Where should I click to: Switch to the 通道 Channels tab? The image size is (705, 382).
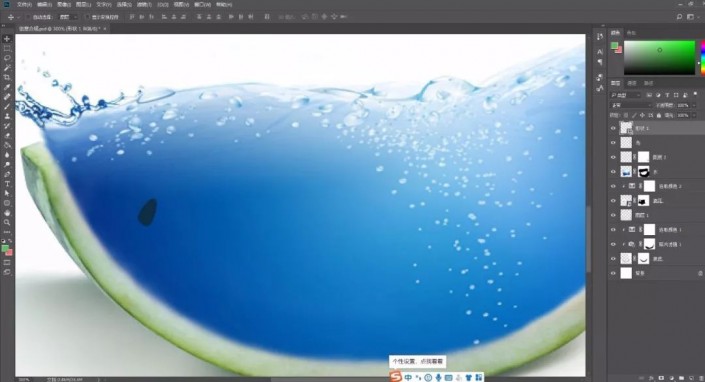coord(632,83)
